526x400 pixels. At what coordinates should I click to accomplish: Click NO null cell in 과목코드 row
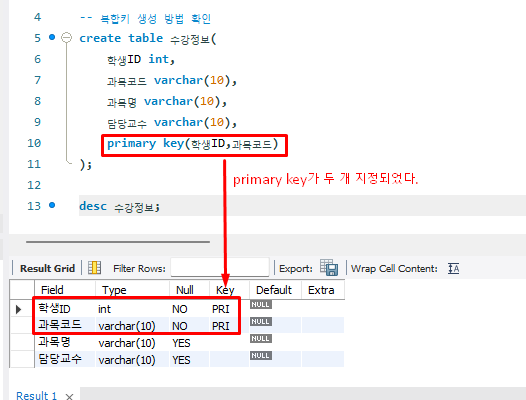[190, 326]
